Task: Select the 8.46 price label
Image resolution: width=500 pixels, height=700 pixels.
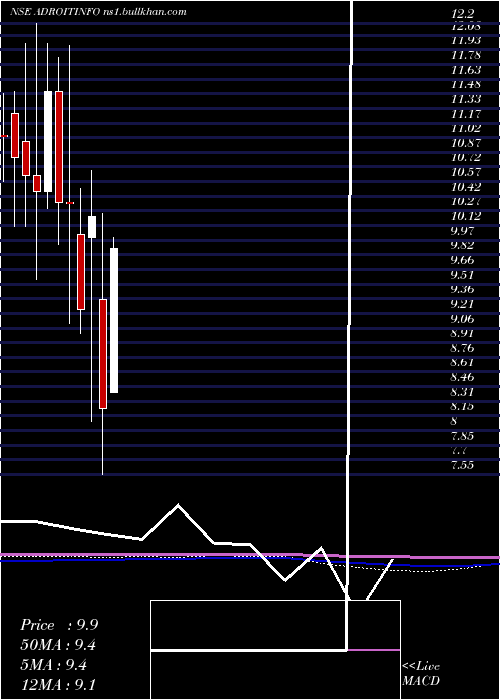Action: 462,377
